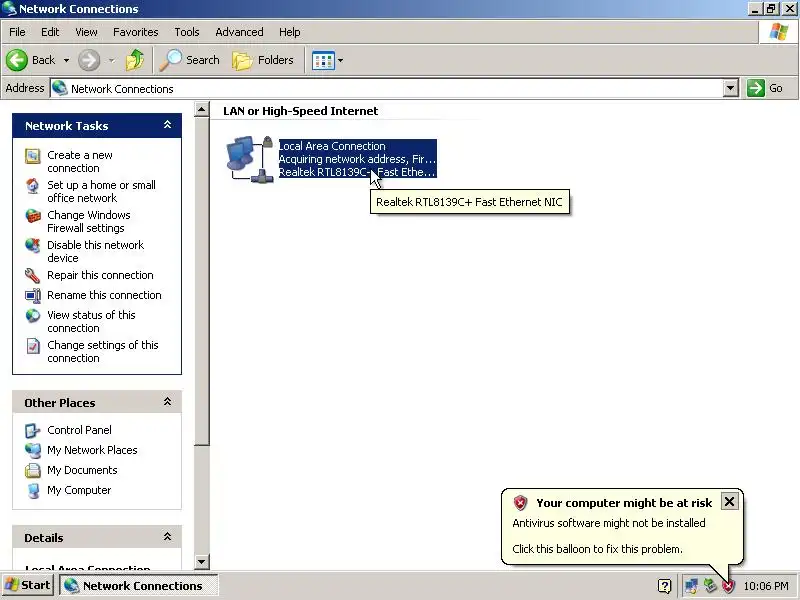Click the Control Panel icon
This screenshot has height=600, width=800.
pyautogui.click(x=33, y=431)
